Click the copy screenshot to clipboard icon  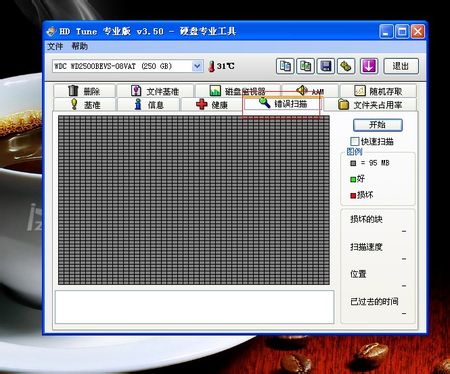point(306,66)
